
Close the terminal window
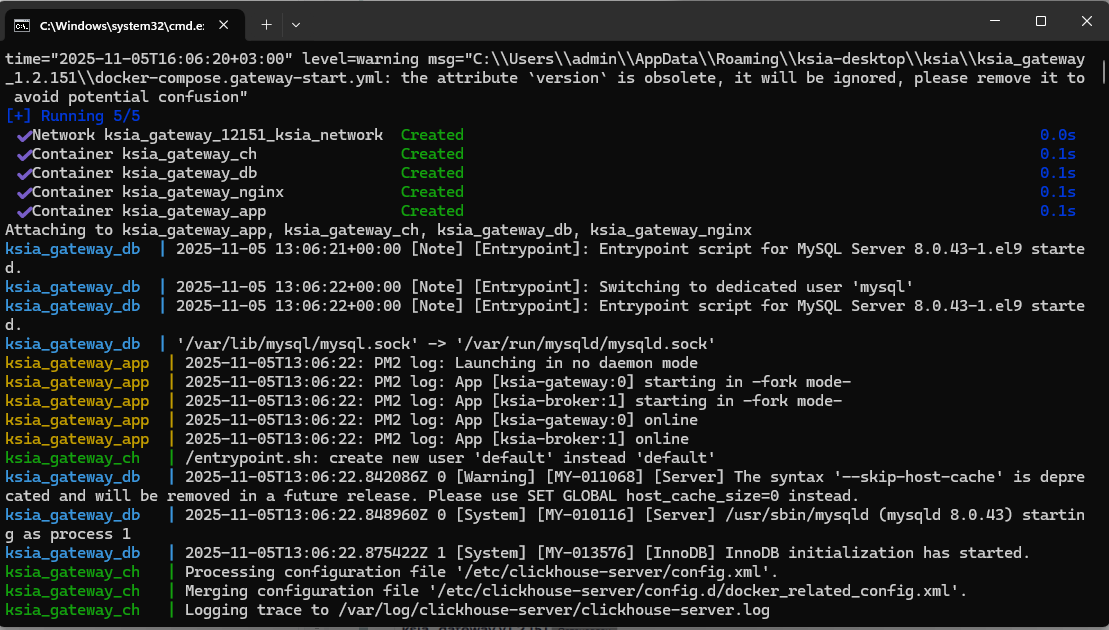(1086, 21)
